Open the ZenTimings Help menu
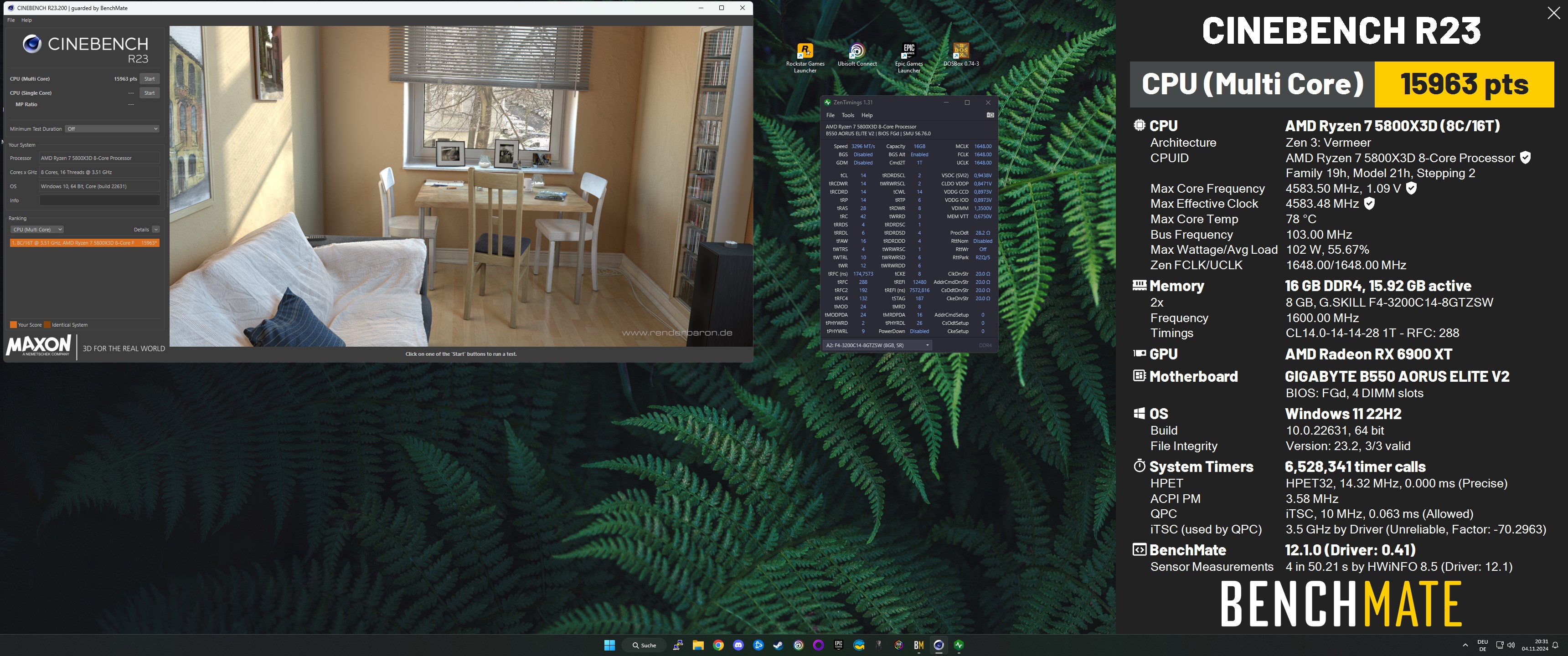Viewport: 1568px width, 656px height. pos(867,115)
